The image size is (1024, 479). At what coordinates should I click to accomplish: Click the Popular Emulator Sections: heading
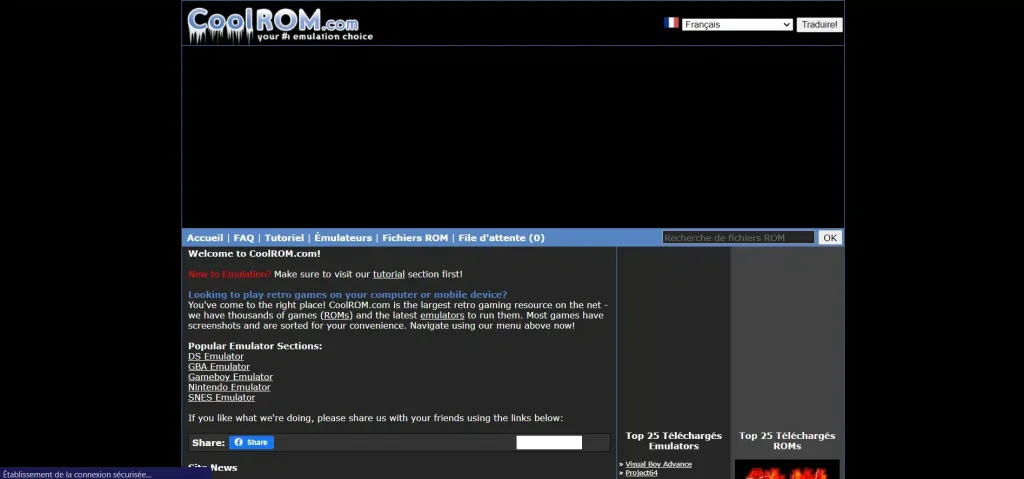click(x=255, y=346)
